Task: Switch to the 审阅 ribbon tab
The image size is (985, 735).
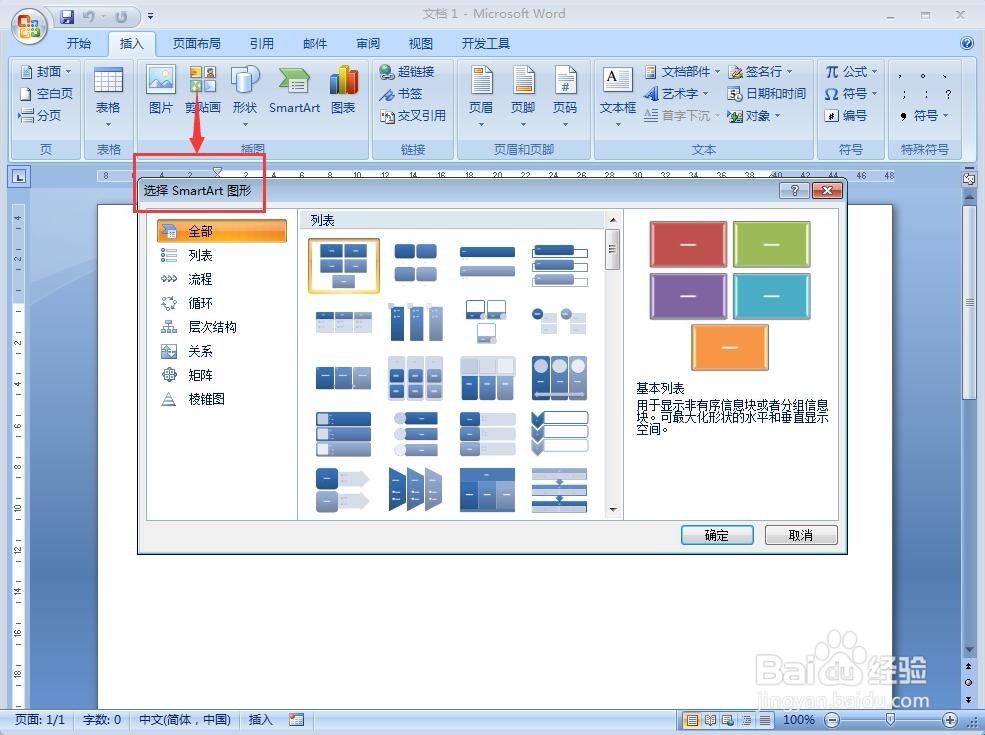Action: 368,43
